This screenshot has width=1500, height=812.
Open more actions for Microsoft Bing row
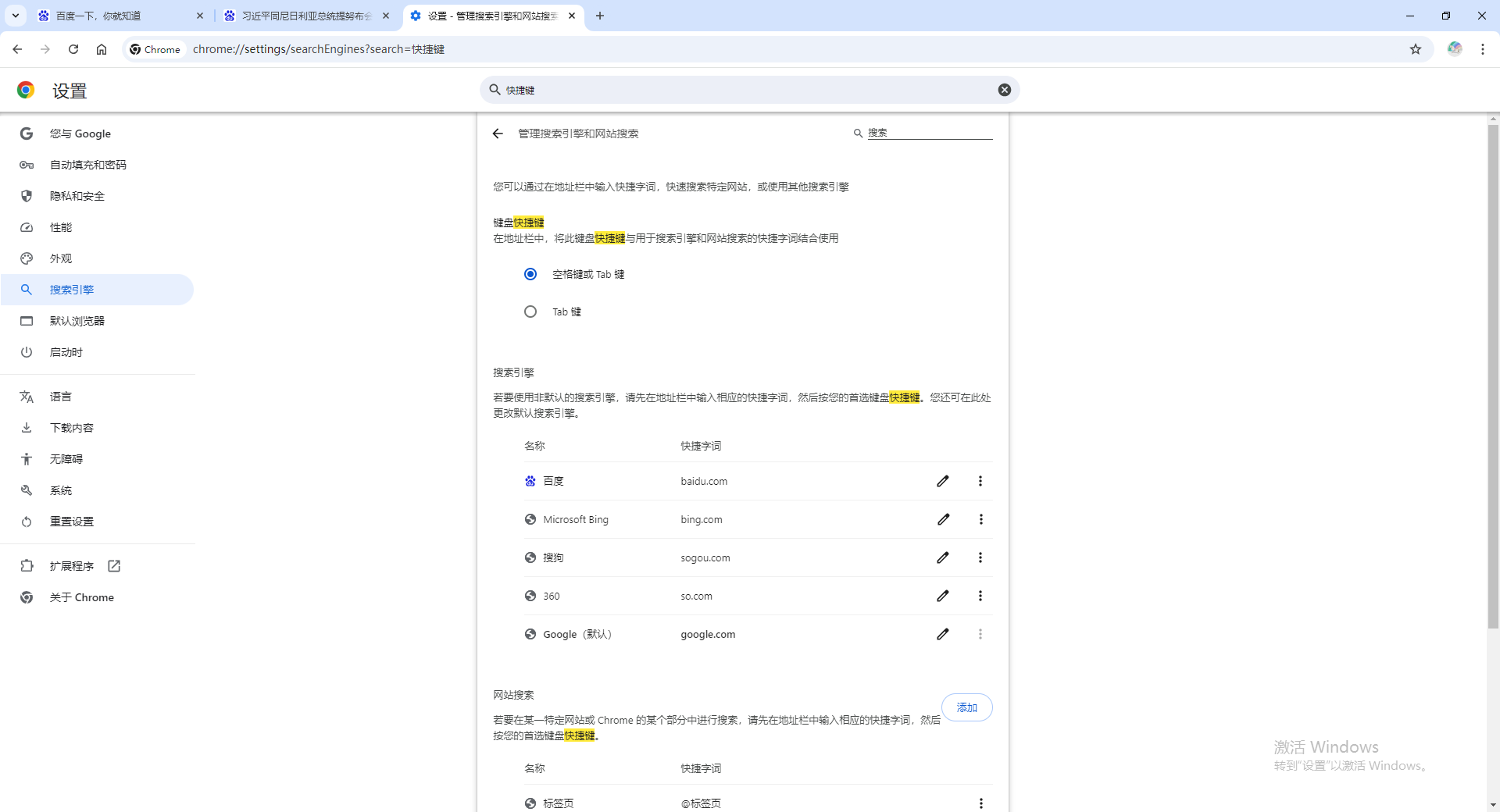point(980,519)
